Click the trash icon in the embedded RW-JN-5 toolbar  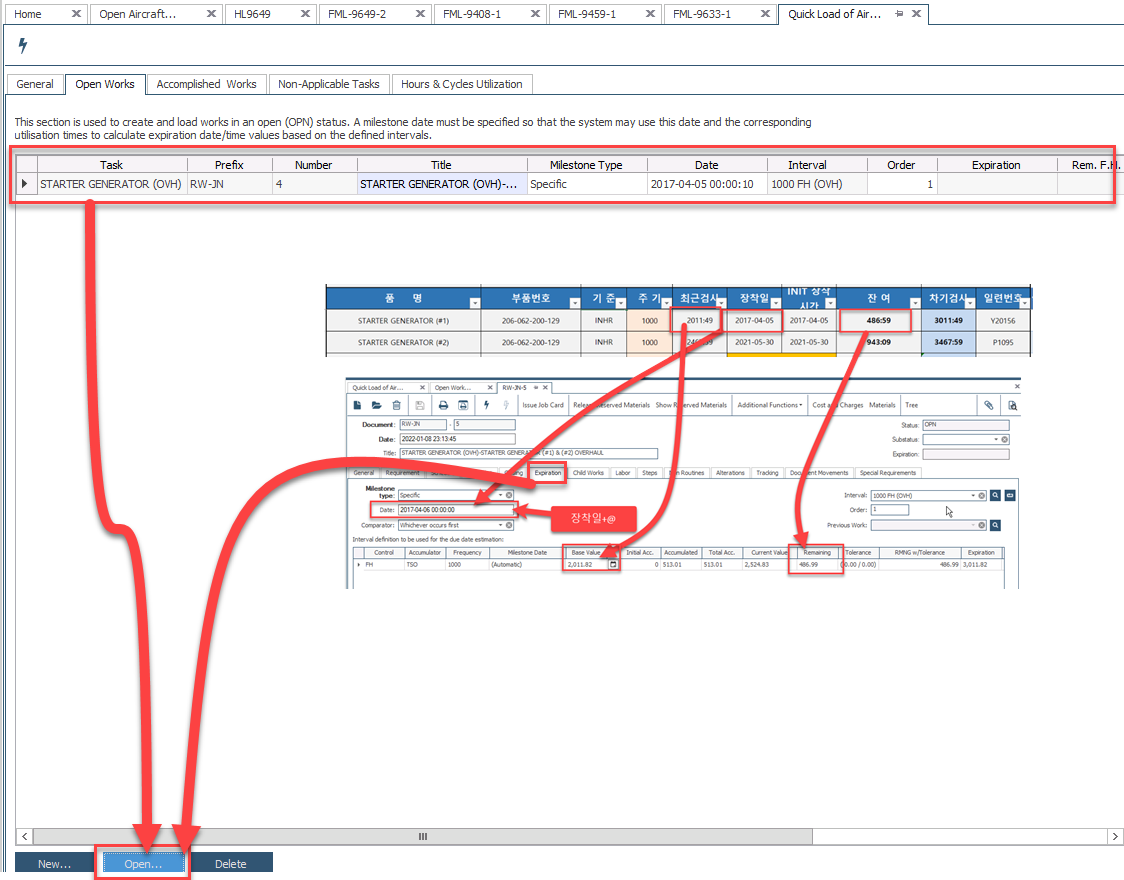397,405
